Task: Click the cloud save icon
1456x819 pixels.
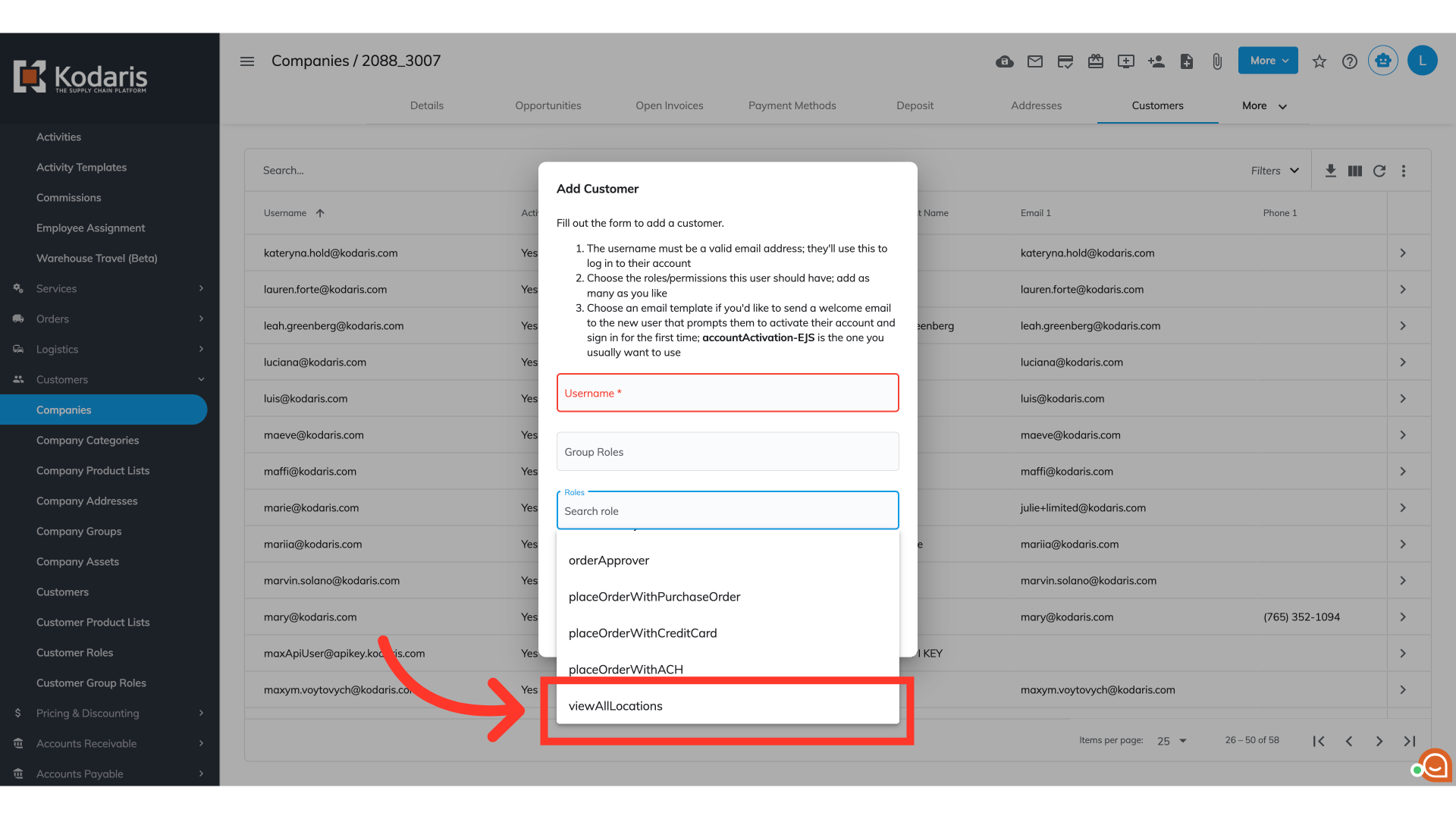Action: [x=1004, y=61]
